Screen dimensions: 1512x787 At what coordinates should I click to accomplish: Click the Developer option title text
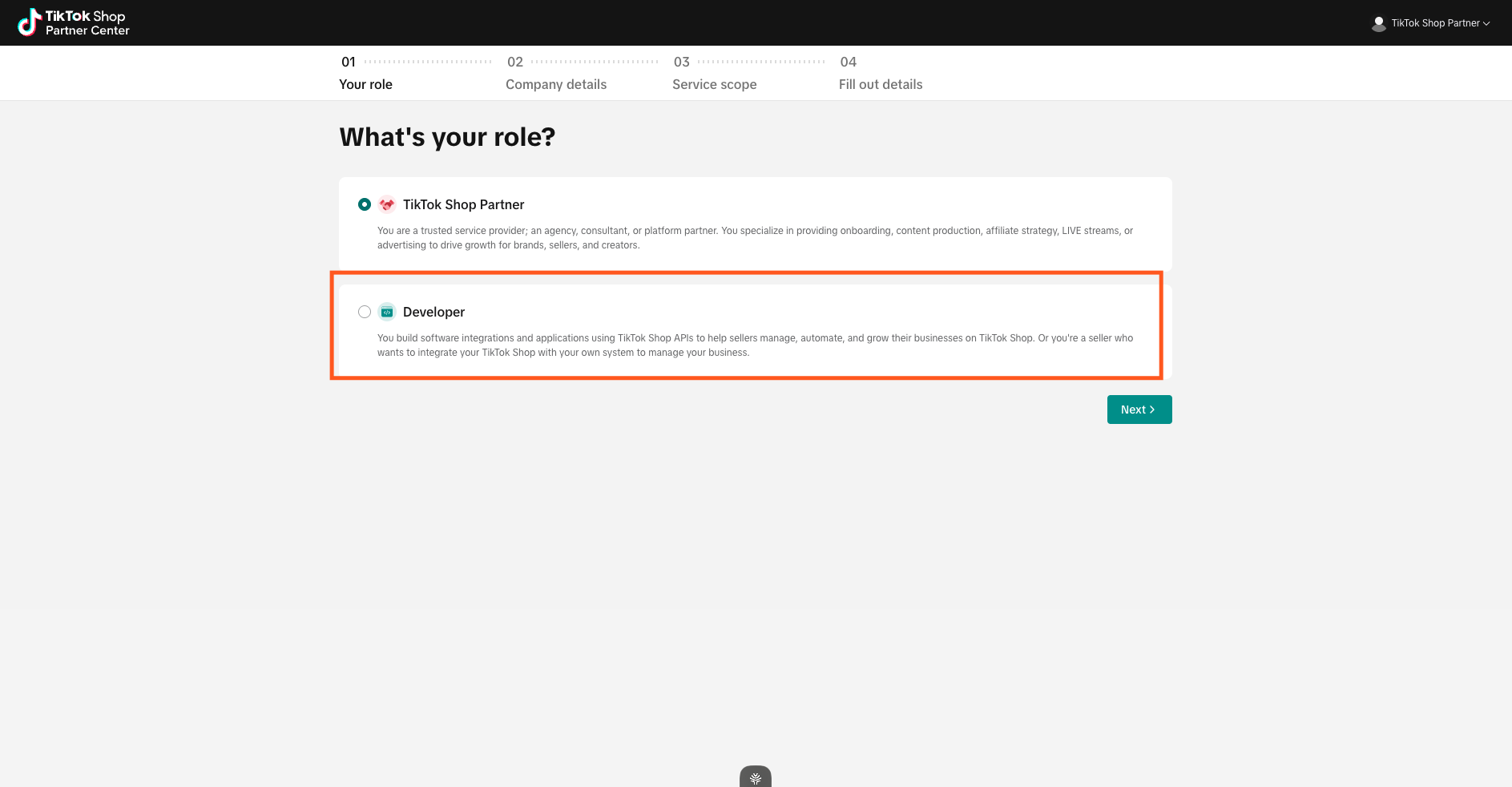pos(433,312)
